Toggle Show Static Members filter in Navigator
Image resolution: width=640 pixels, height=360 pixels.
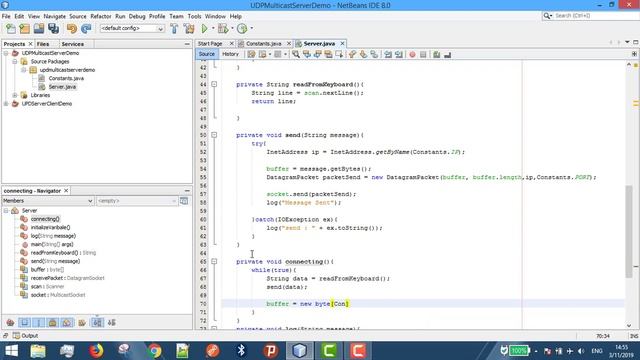pos(39,322)
